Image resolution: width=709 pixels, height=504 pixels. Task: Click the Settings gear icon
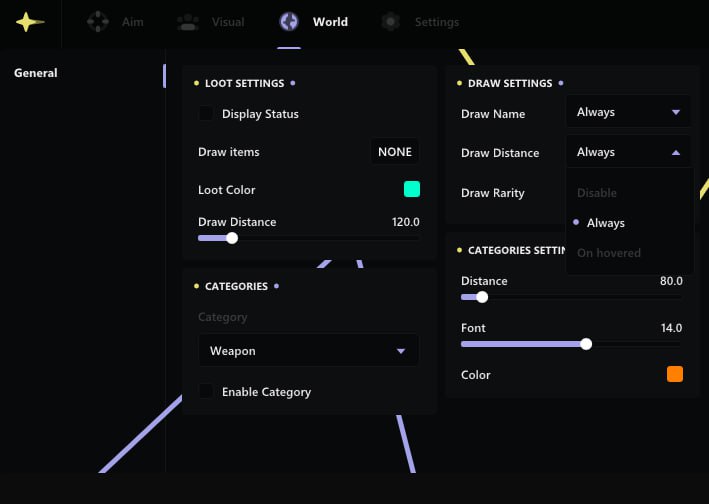click(391, 22)
